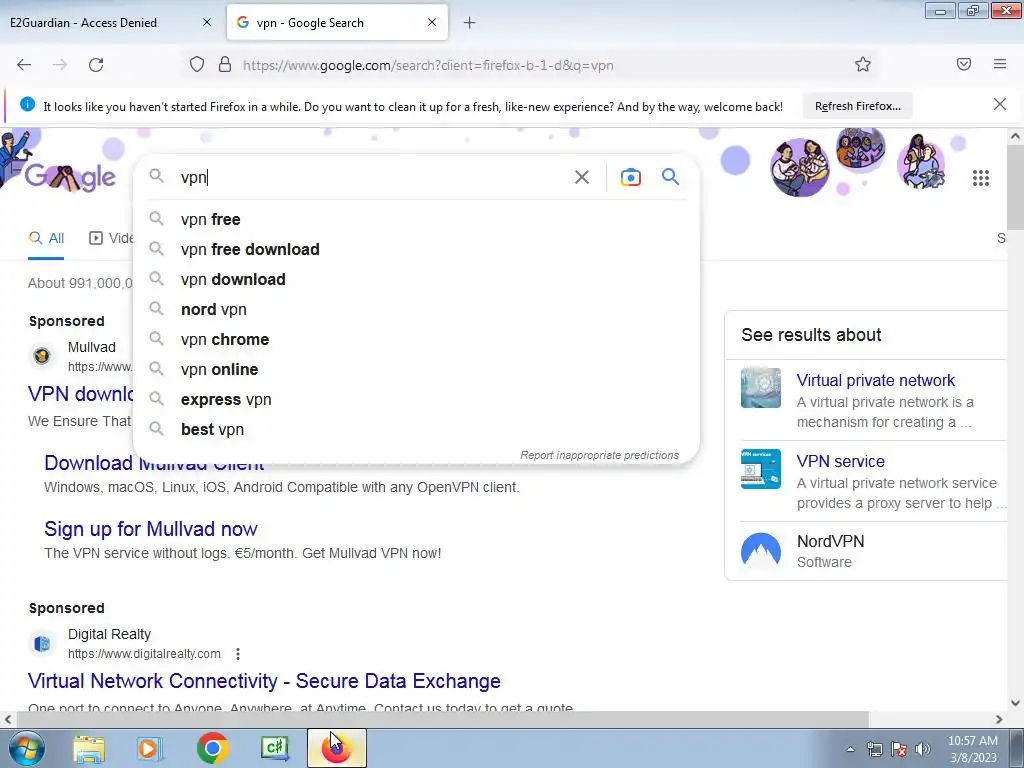This screenshot has height=768, width=1024.
Task: Open the tracking protection shield icon
Action: click(x=197, y=65)
